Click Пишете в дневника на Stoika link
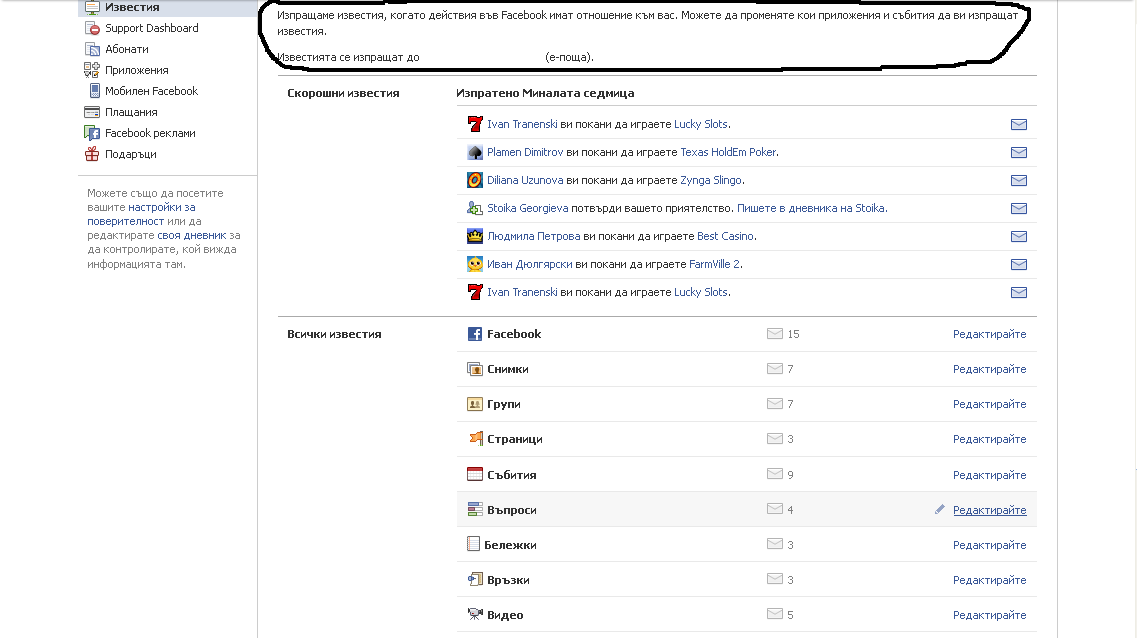The image size is (1137, 638). click(811, 209)
